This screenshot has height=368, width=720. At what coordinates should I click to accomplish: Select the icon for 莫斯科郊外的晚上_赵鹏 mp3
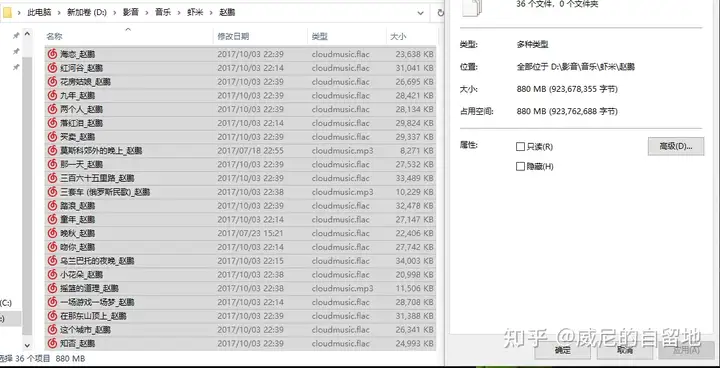(x=52, y=151)
